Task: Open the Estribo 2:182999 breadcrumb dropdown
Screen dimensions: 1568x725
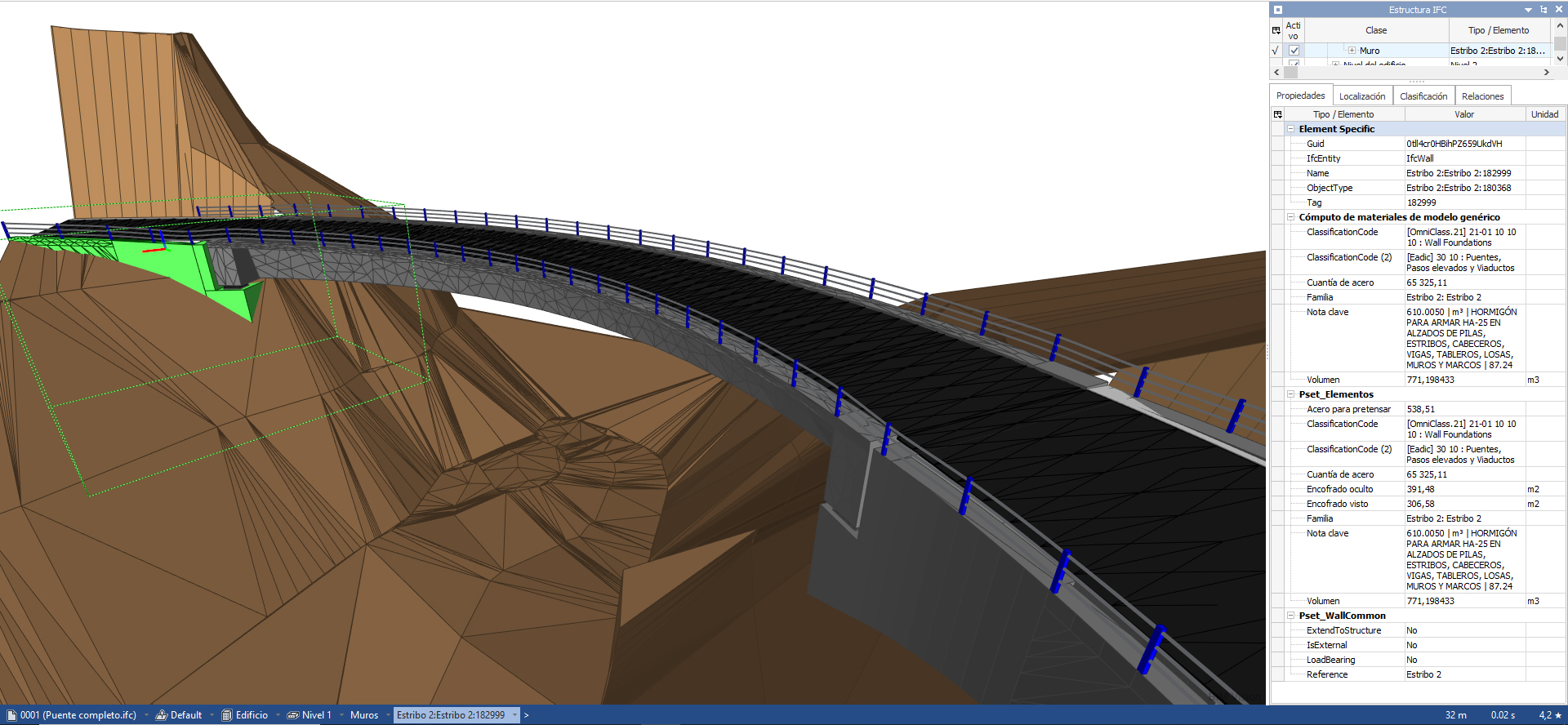Action: (515, 715)
